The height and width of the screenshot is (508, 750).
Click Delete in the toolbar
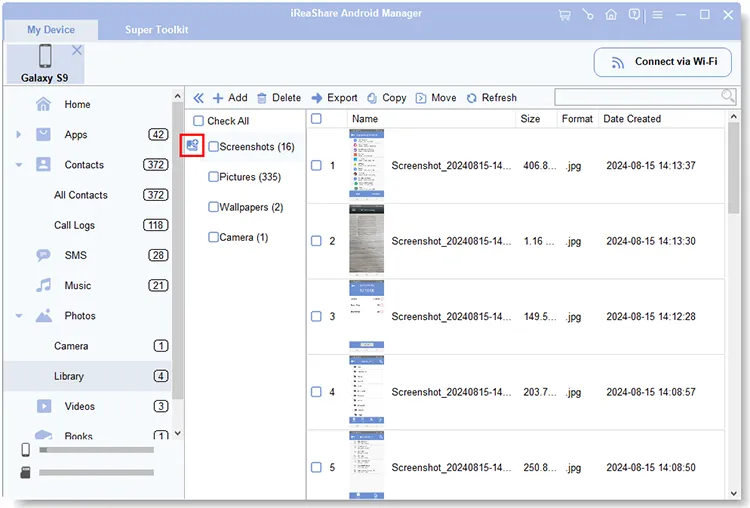click(279, 98)
